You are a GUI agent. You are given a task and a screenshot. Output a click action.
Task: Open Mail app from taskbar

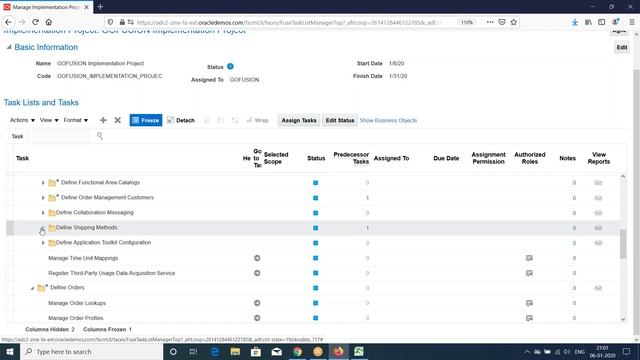pyautogui.click(x=276, y=351)
